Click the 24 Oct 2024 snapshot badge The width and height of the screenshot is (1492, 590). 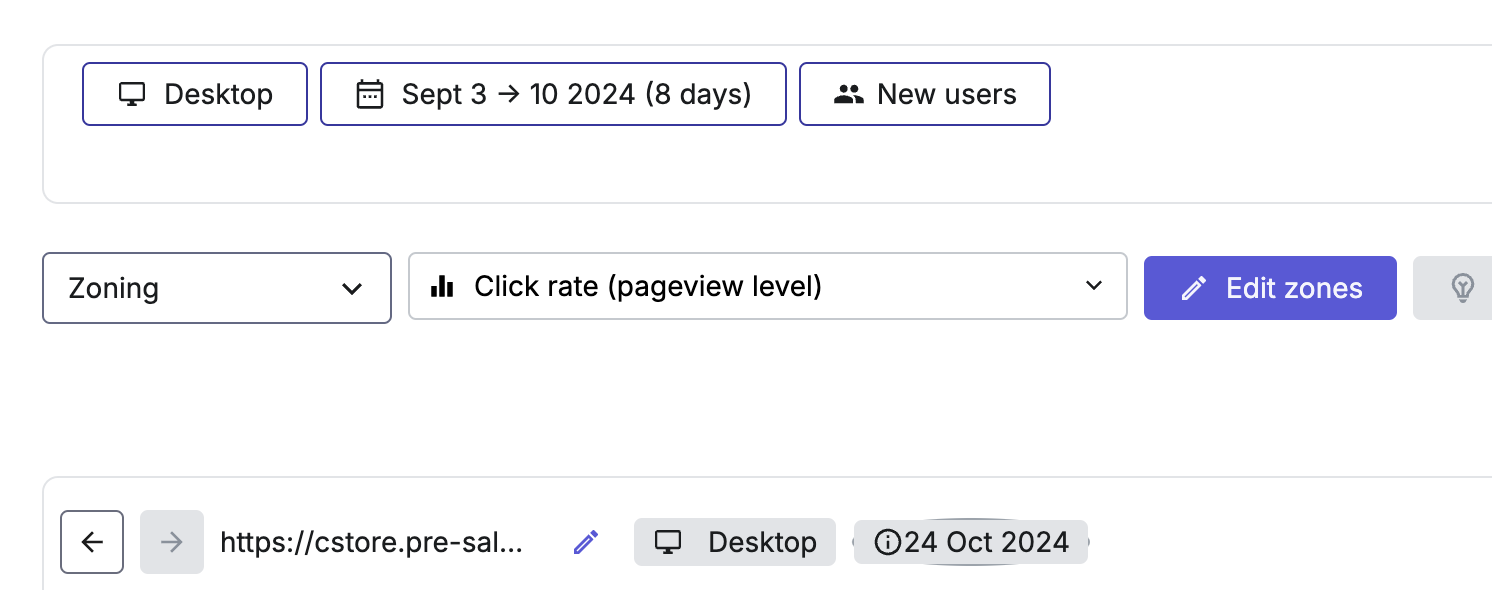click(x=971, y=542)
